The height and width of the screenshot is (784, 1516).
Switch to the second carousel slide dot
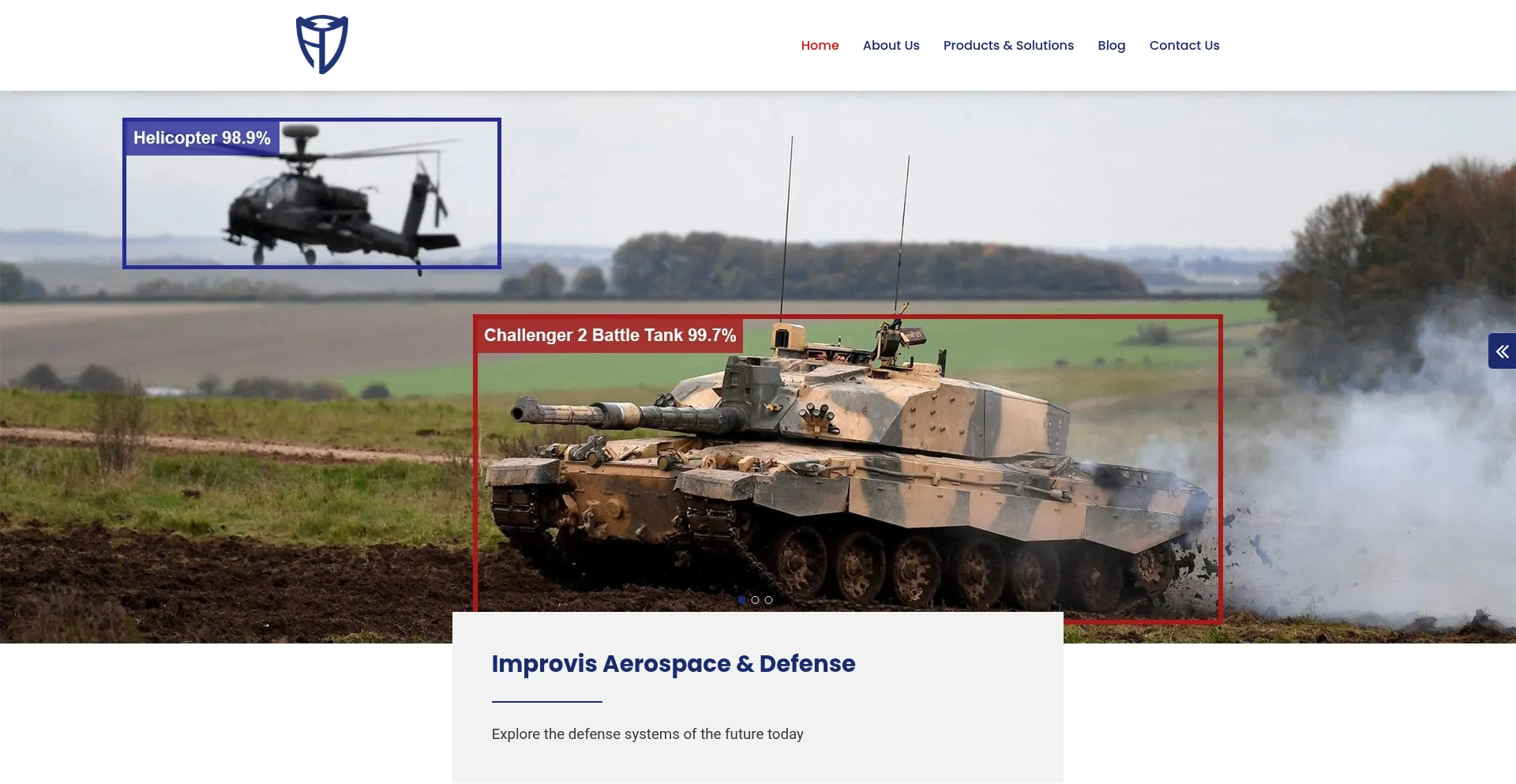[755, 600]
